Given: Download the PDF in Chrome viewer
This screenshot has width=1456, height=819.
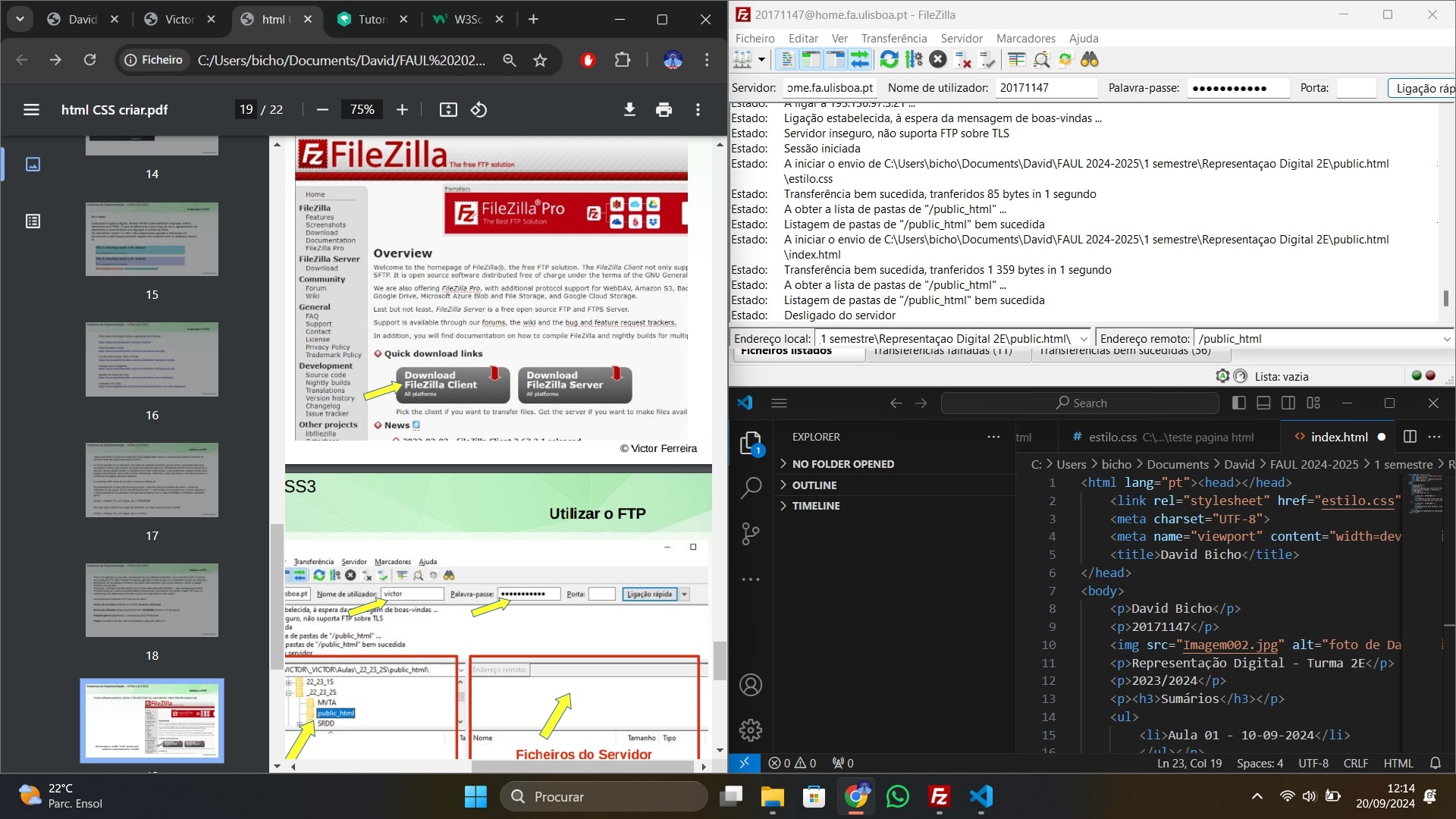Looking at the screenshot, I should click(x=629, y=110).
